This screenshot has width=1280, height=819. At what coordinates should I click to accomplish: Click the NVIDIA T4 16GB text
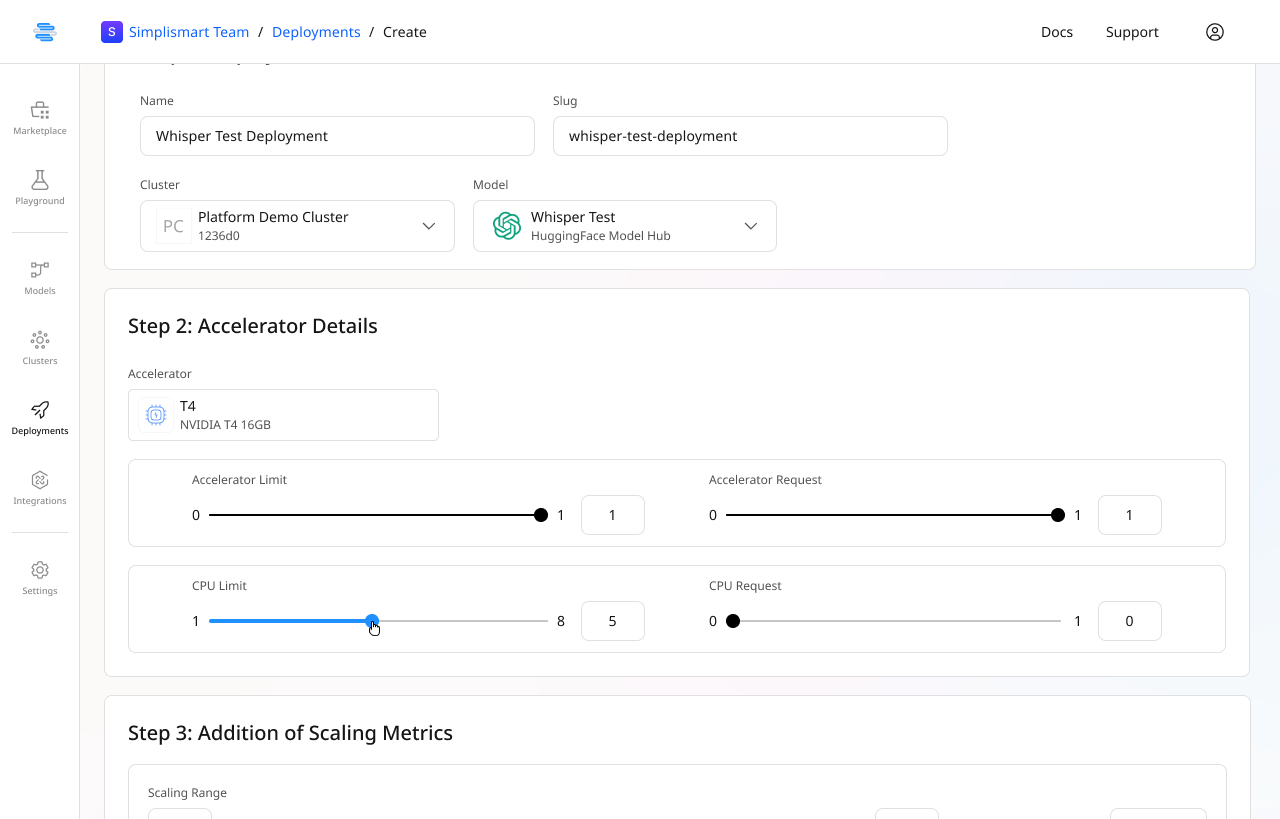click(x=225, y=425)
